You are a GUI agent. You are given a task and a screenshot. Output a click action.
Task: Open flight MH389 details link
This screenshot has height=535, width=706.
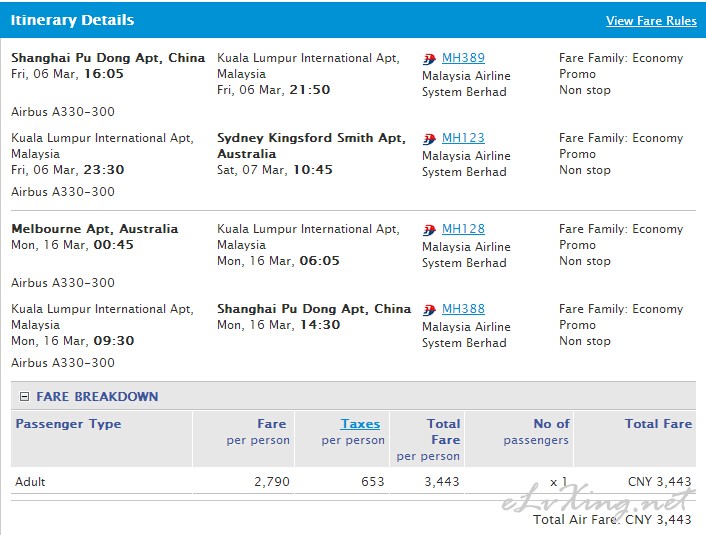(x=463, y=58)
